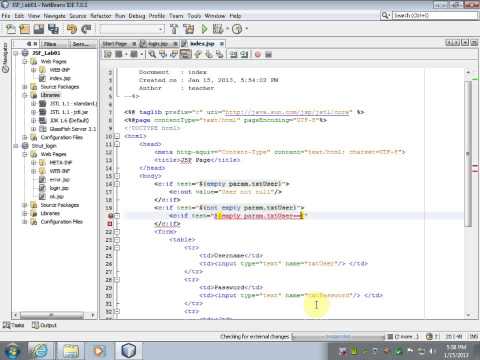Switch to the login.jsp editor tab
Screen dimensions: 480x360
click(158, 44)
